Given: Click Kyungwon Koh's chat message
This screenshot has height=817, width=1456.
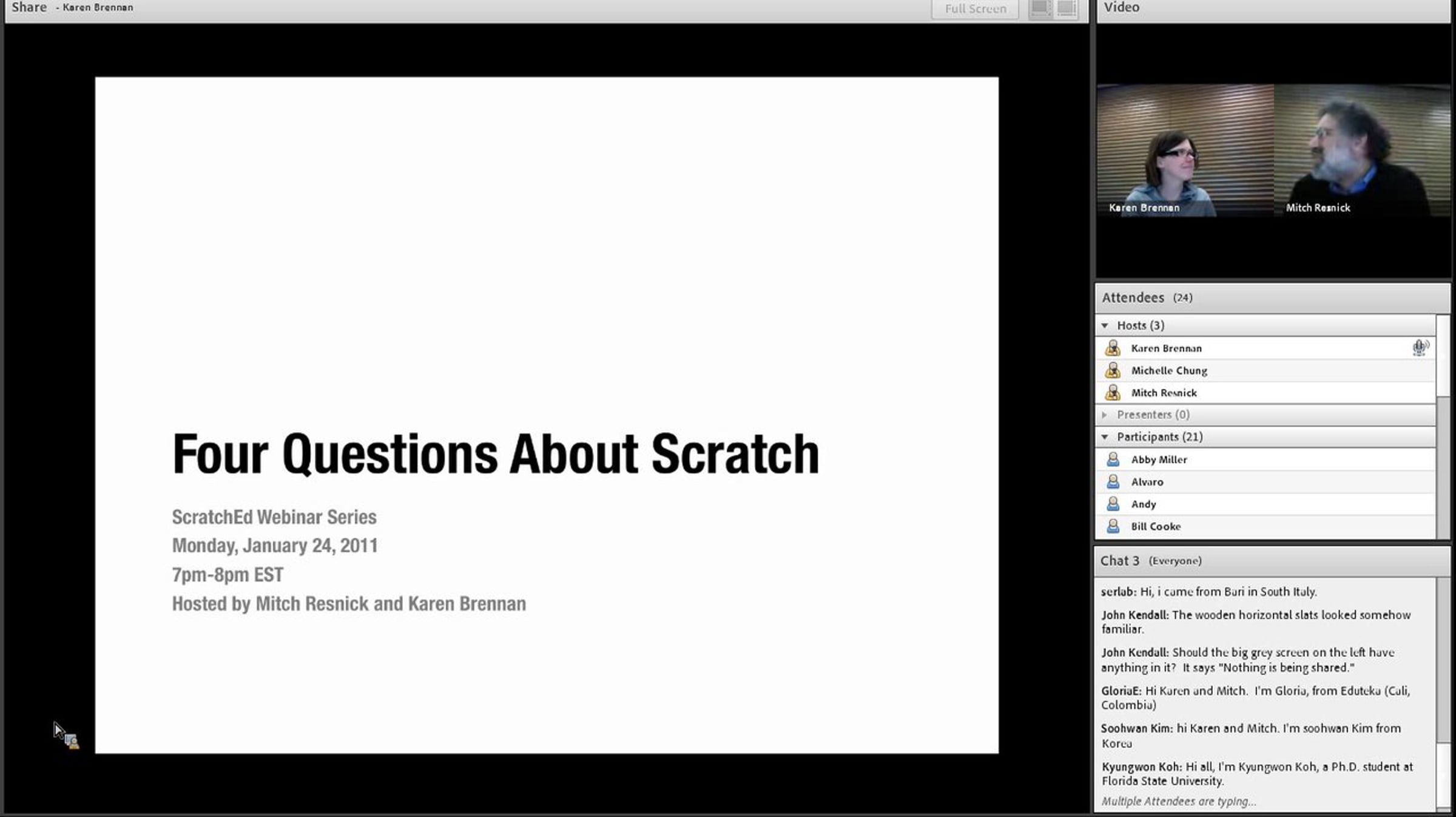Looking at the screenshot, I should click(1257, 774).
